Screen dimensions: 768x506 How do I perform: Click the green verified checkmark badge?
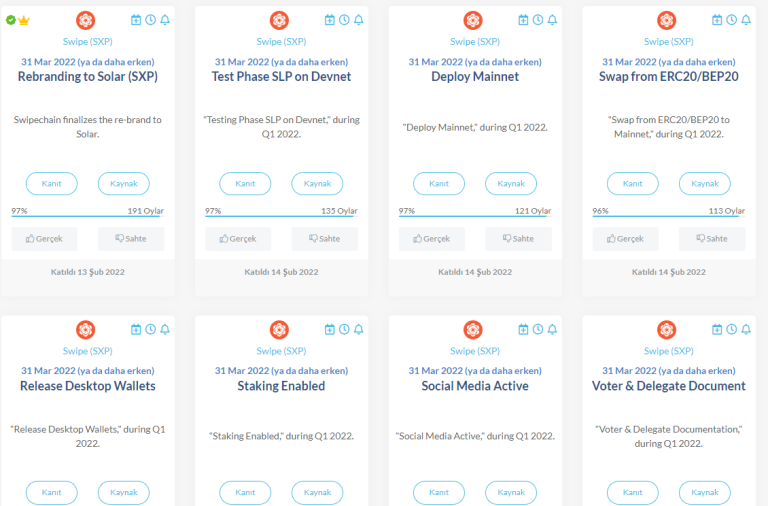coord(10,20)
